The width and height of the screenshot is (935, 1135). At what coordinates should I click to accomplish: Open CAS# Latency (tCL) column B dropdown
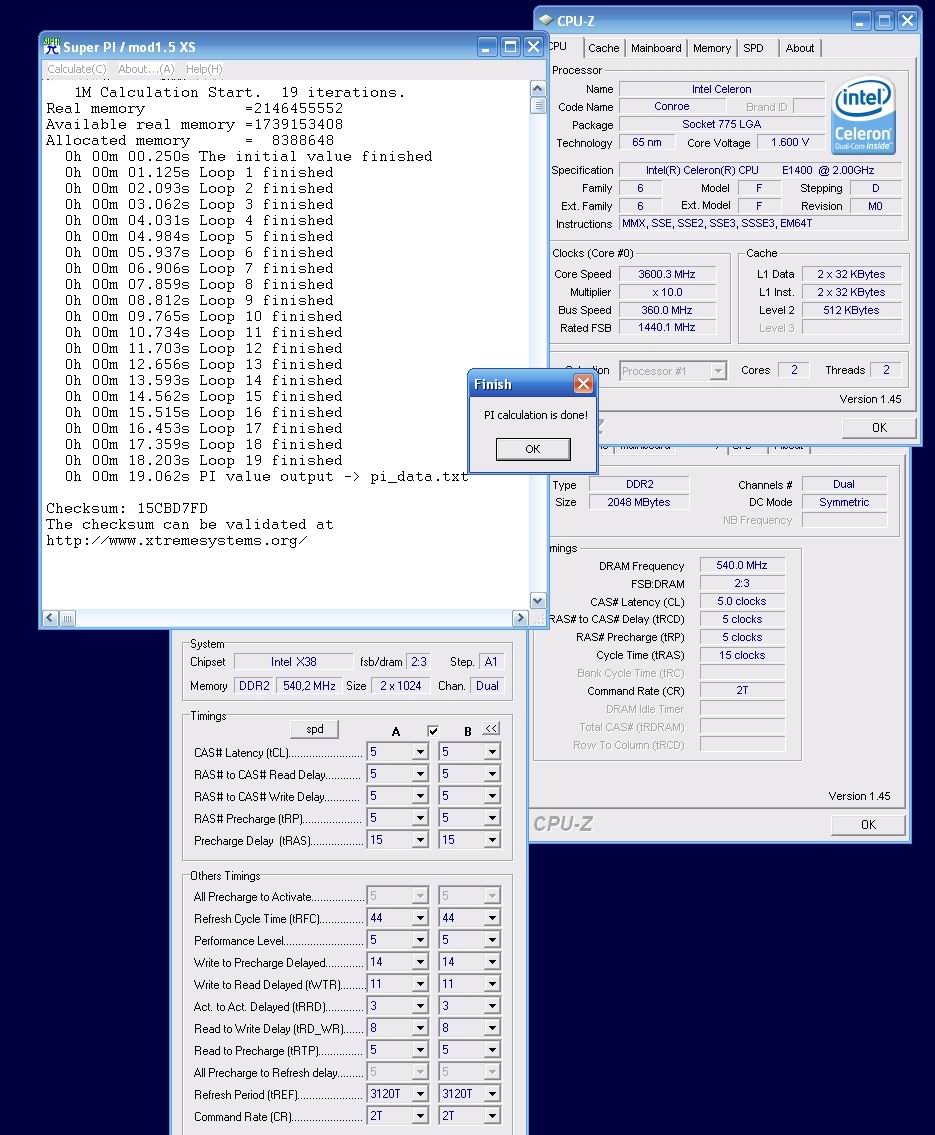pos(492,752)
